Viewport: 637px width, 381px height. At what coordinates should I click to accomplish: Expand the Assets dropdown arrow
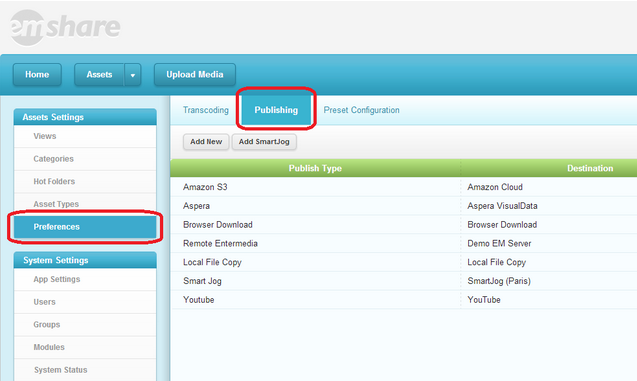point(133,75)
